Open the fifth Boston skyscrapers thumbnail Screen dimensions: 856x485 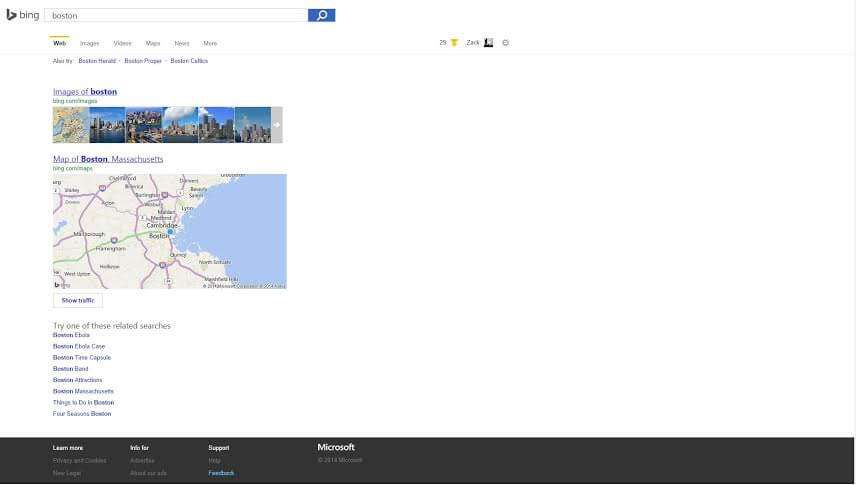(216, 125)
